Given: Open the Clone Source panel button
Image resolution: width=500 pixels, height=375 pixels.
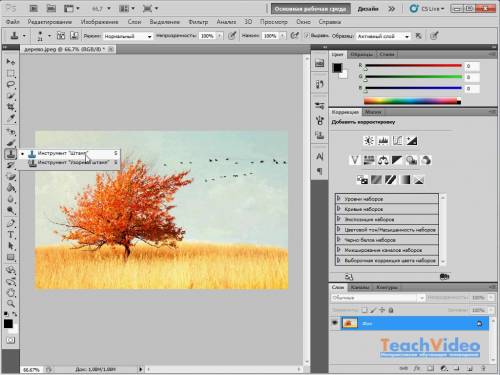Looking at the screenshot, I should click(319, 135).
